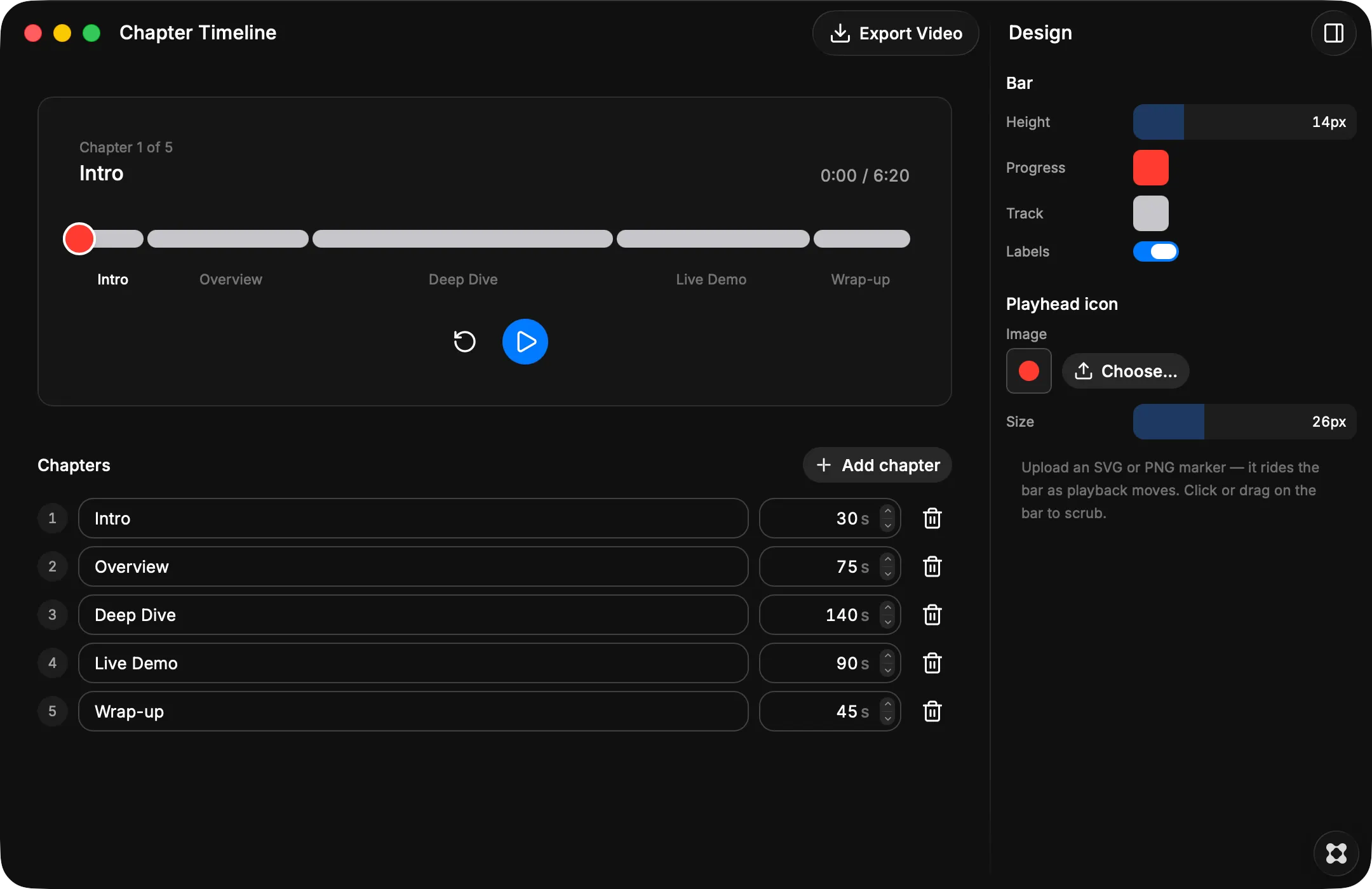Click the chapter number 3 badge
The image size is (1372, 889).
[53, 615]
